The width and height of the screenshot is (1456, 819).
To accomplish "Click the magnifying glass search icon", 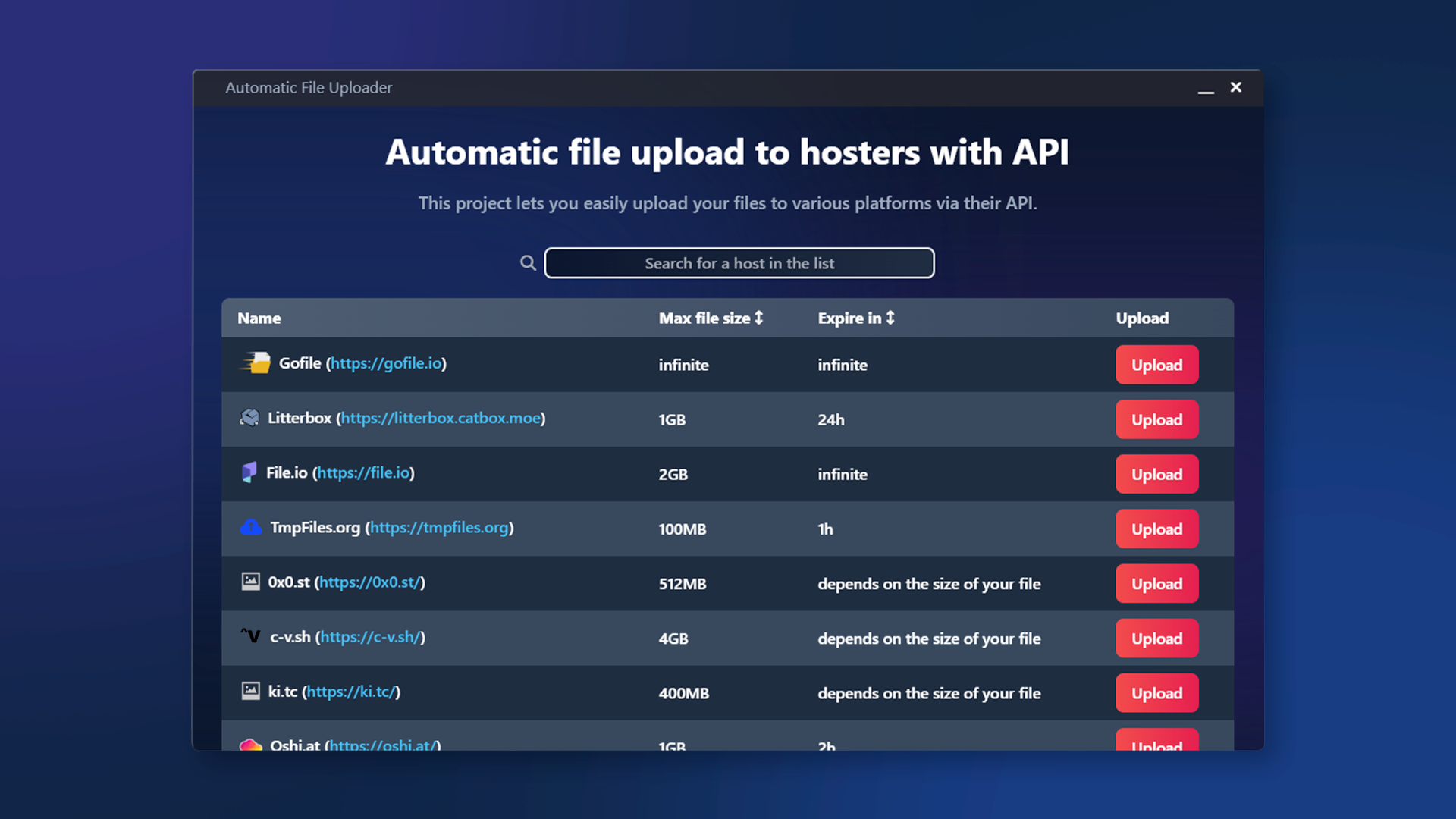I will click(x=528, y=263).
